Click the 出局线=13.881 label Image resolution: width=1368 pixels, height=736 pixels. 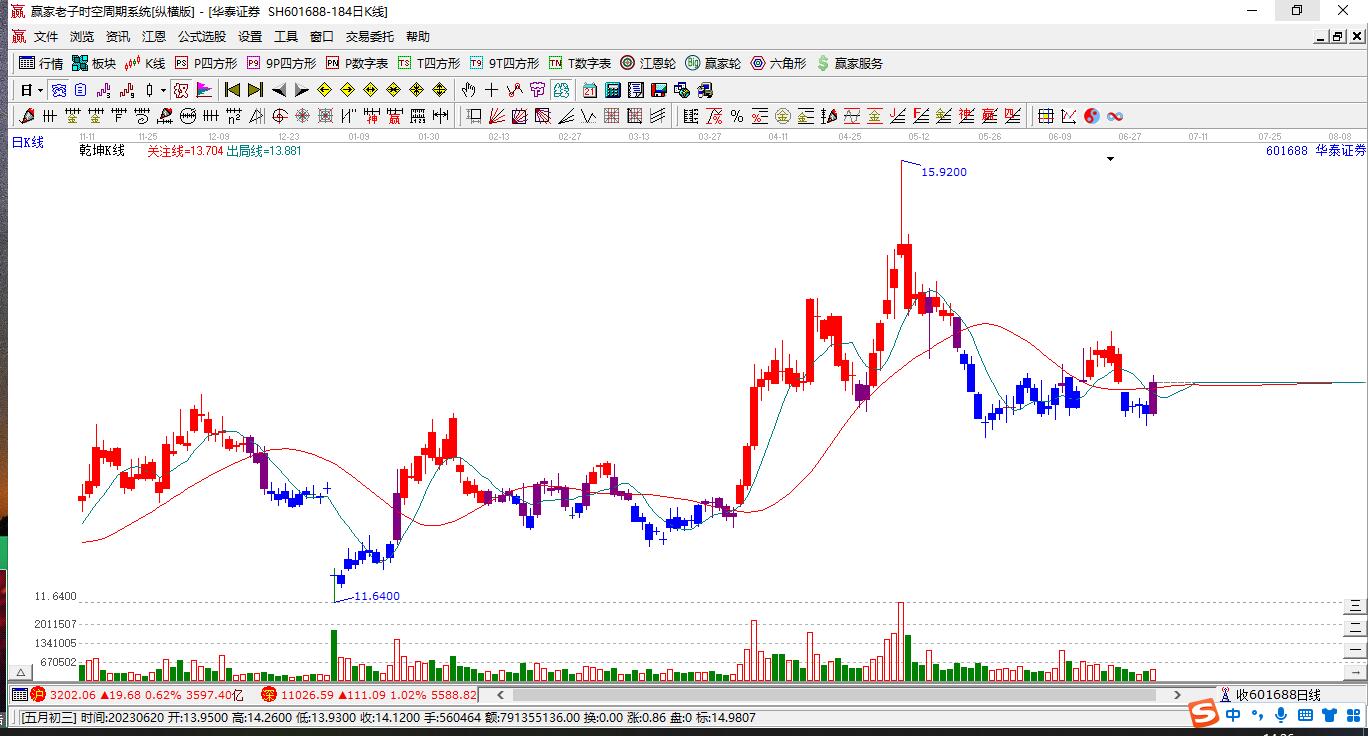pos(264,151)
